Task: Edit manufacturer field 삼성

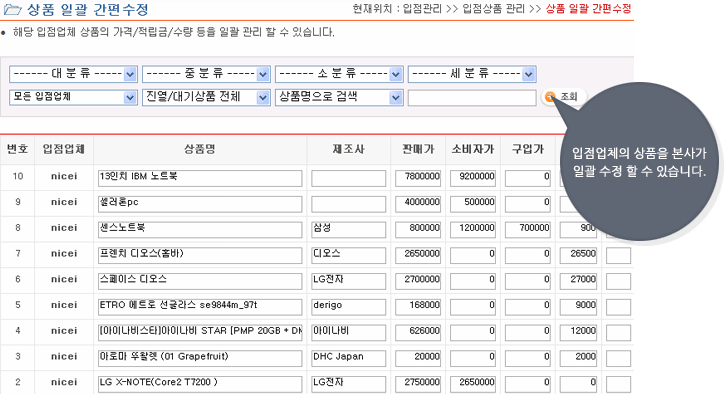Action: click(x=349, y=230)
